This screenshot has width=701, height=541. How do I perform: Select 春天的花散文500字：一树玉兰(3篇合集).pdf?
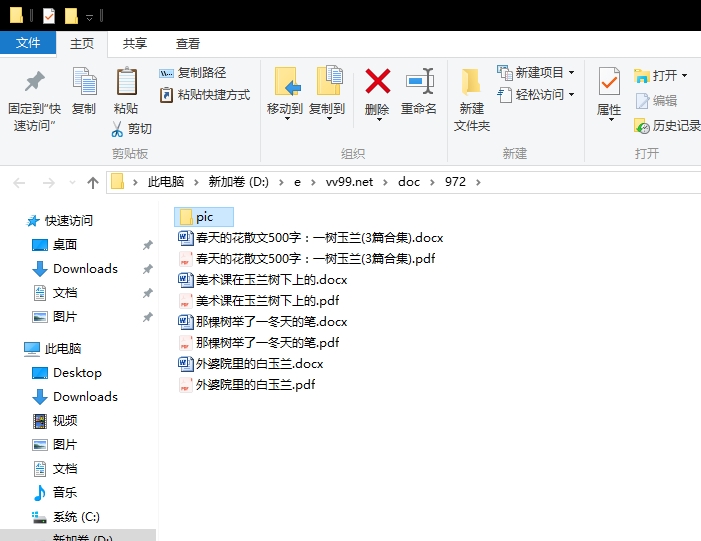(306, 258)
